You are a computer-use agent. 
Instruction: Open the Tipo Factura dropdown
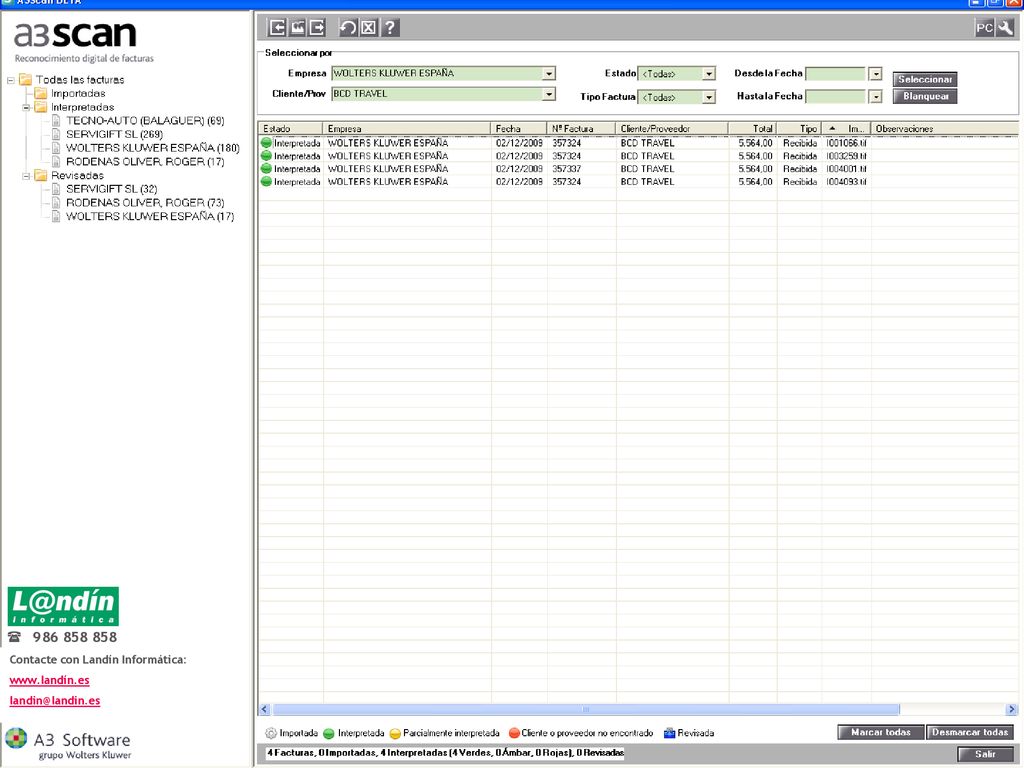(709, 97)
